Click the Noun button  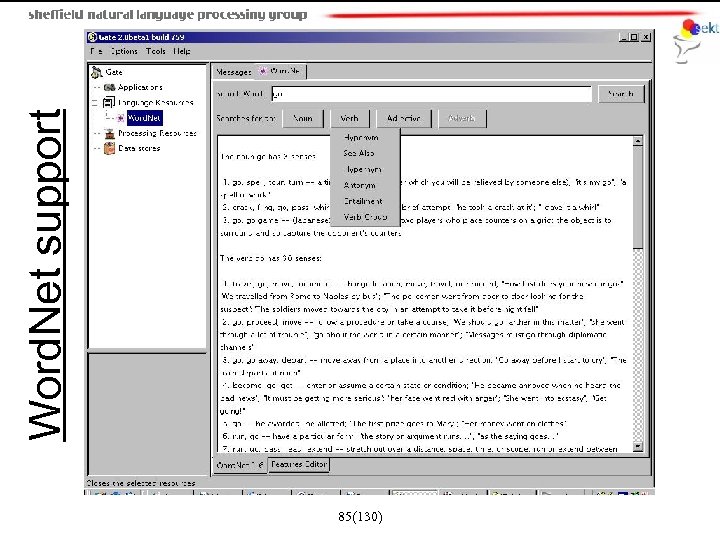[x=303, y=118]
